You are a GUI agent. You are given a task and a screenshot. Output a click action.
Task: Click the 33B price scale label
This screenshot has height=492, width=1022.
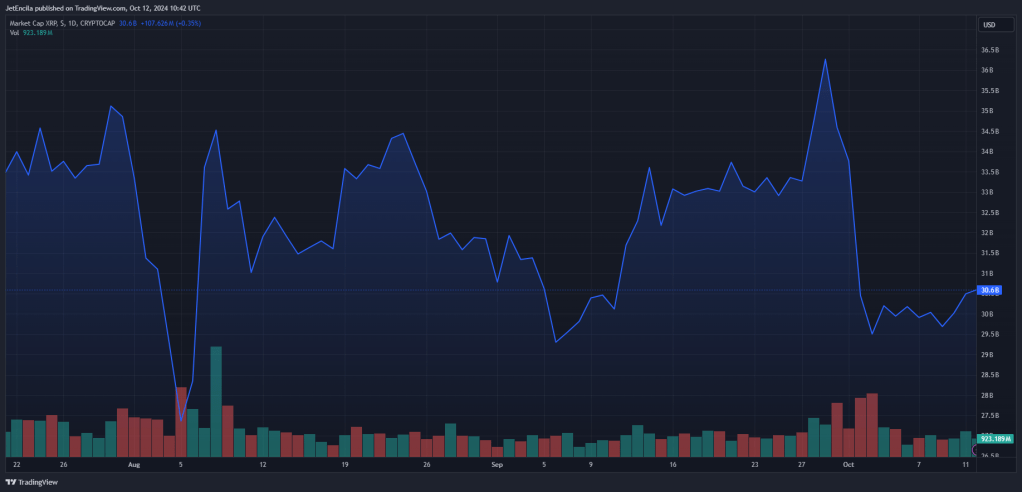tap(989, 192)
